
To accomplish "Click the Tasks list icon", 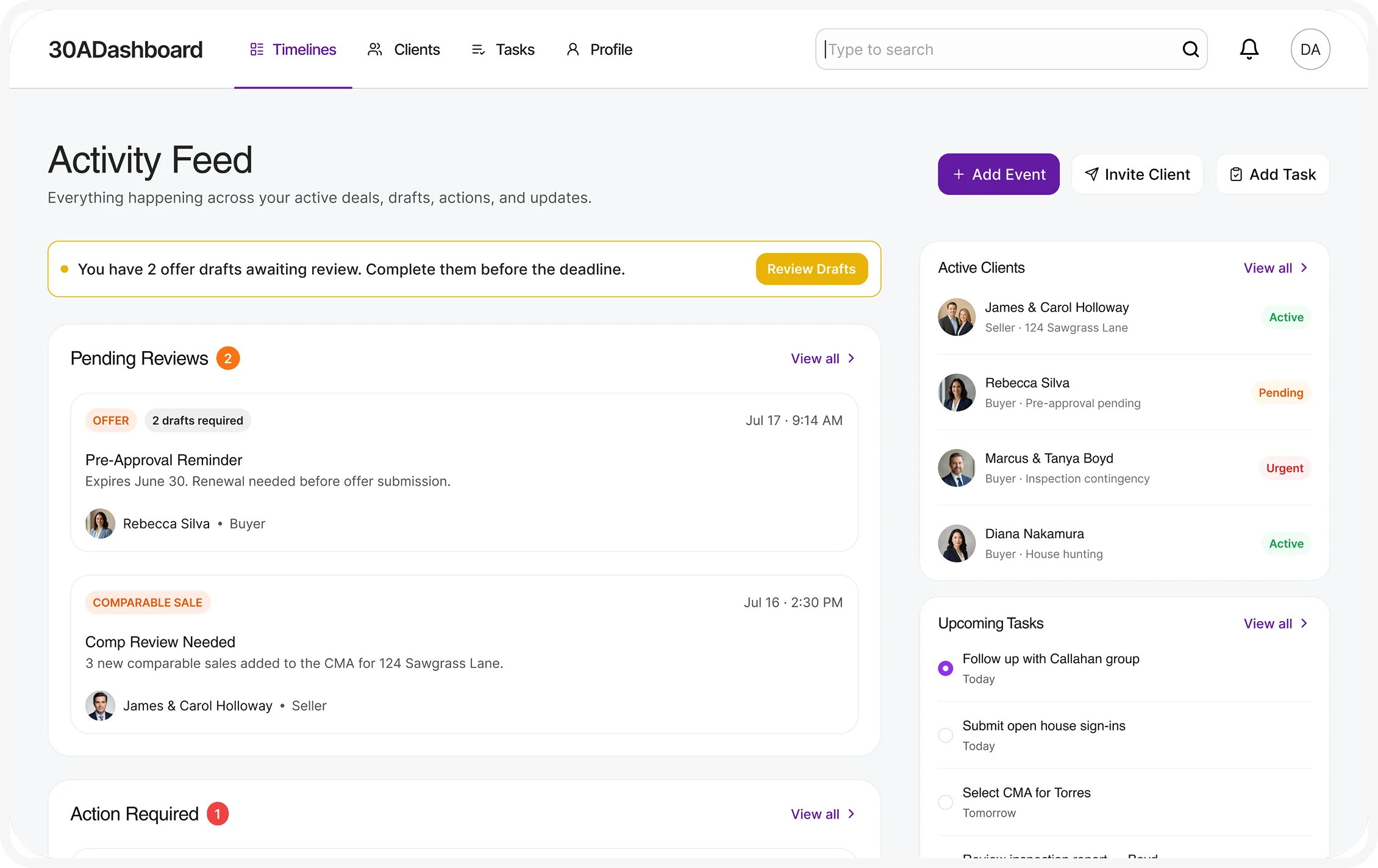I will (478, 49).
